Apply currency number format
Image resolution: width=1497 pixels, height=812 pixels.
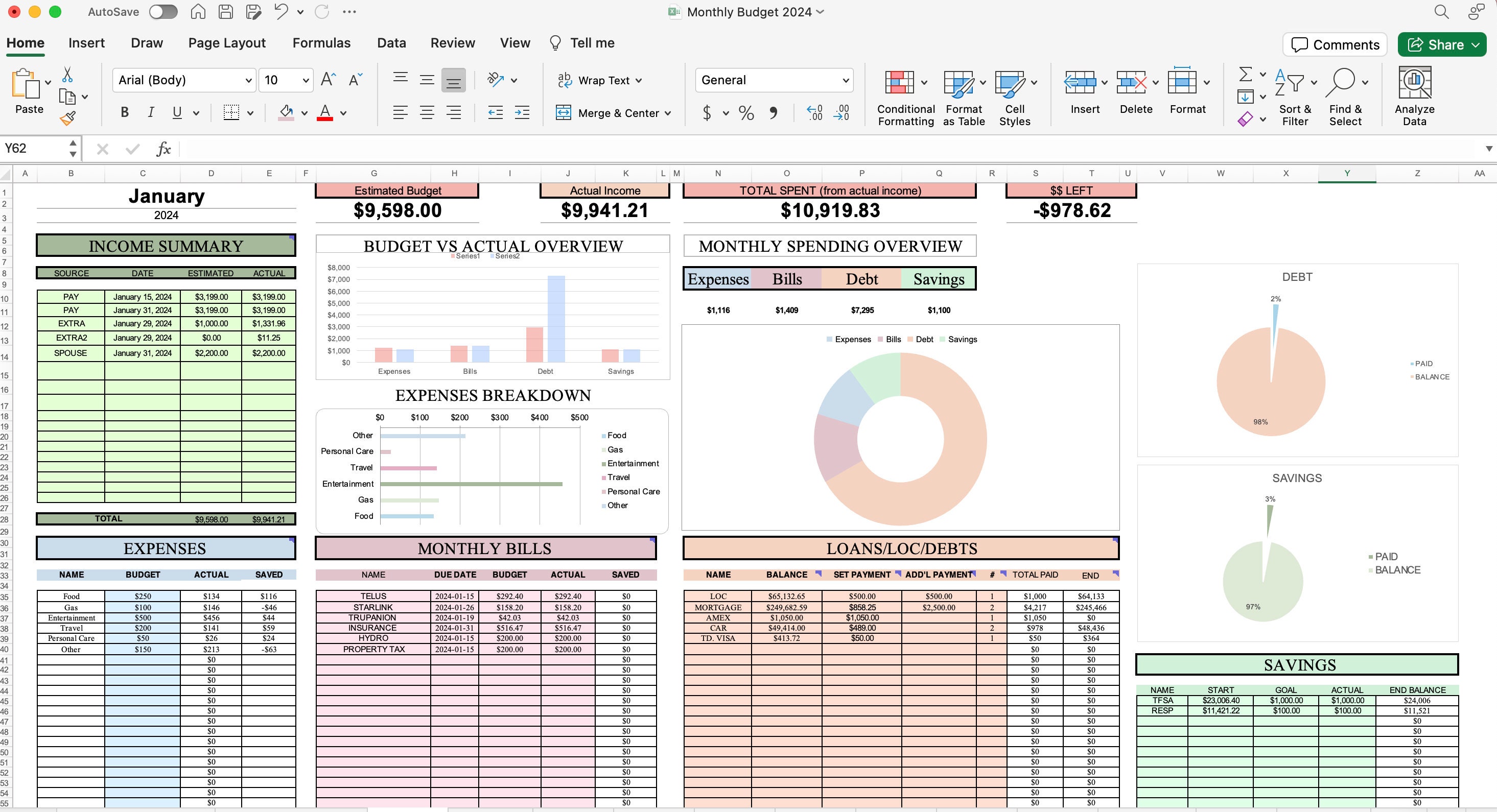(x=706, y=113)
